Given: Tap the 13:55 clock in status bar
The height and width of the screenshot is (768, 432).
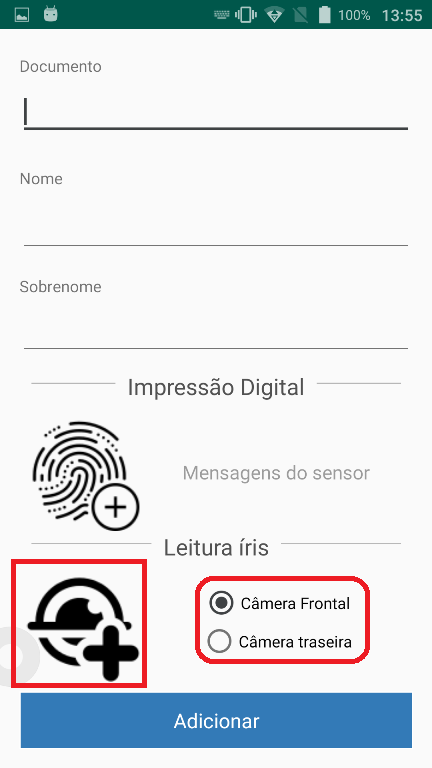Looking at the screenshot, I should [x=402, y=15].
